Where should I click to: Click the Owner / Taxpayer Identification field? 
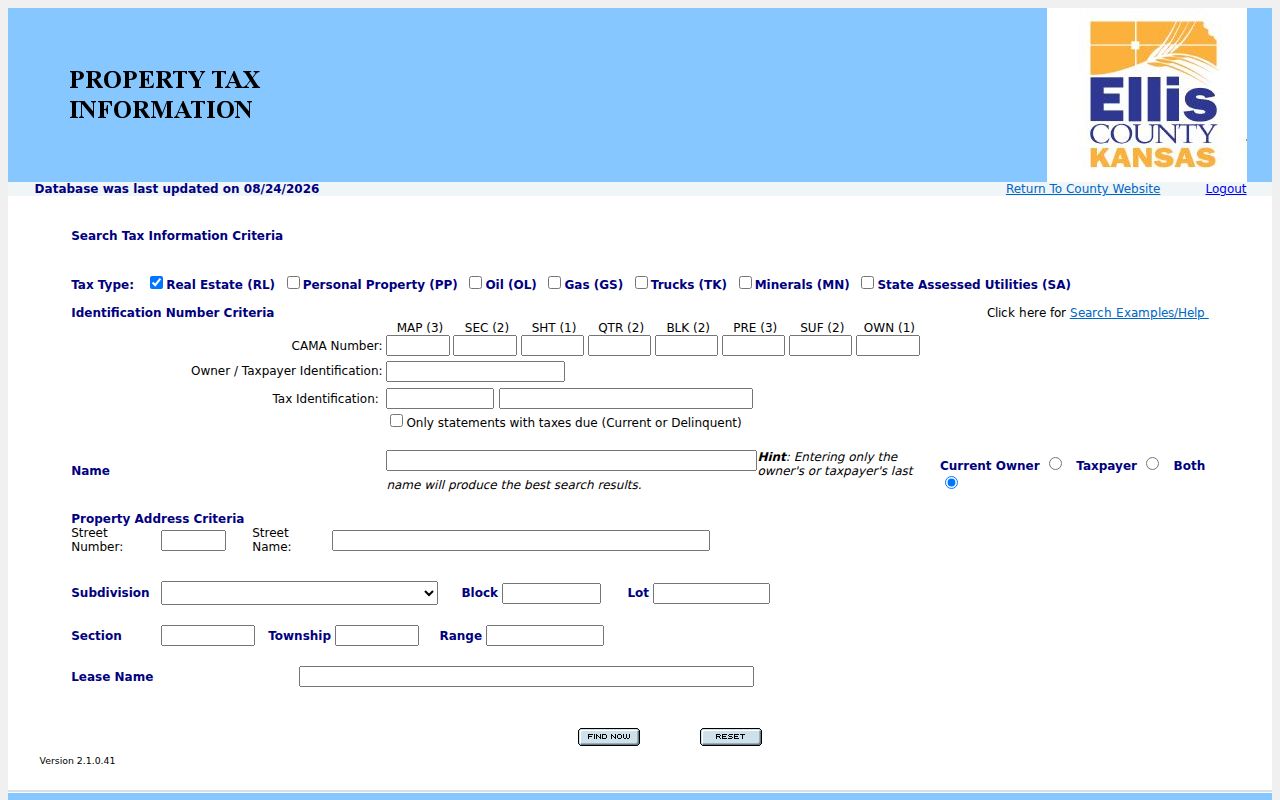(x=475, y=372)
